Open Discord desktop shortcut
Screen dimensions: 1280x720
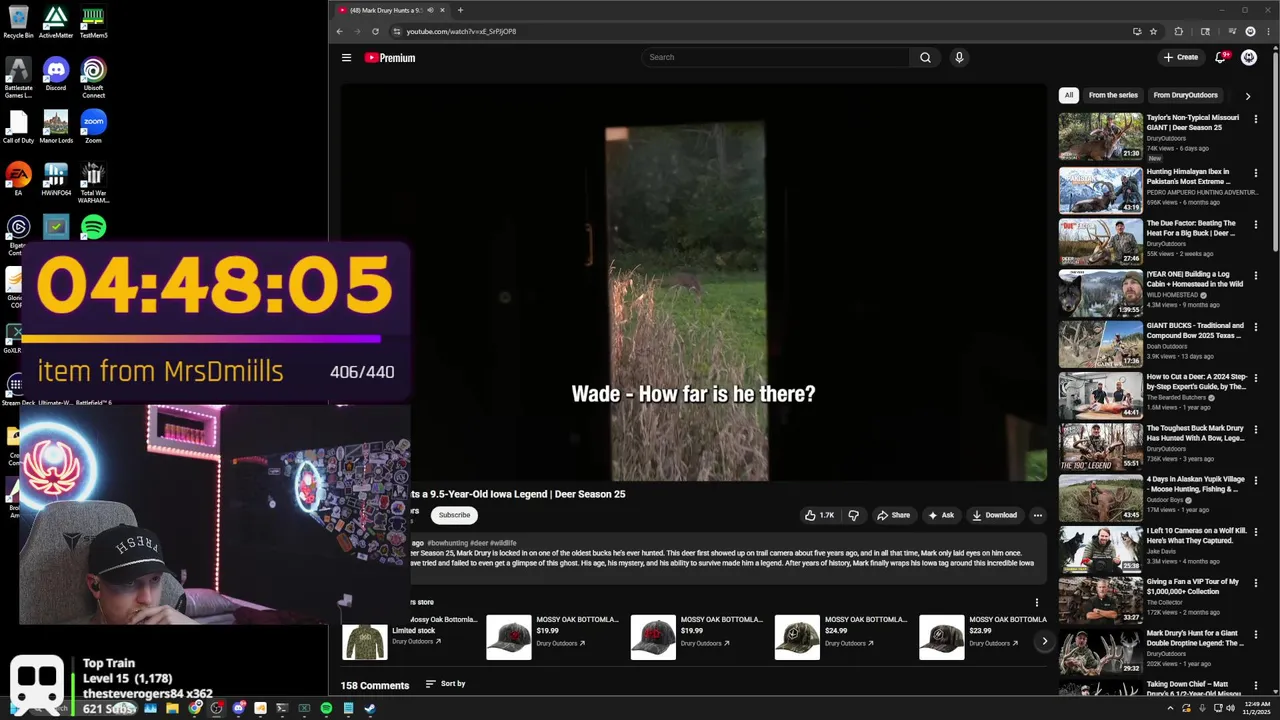click(56, 75)
